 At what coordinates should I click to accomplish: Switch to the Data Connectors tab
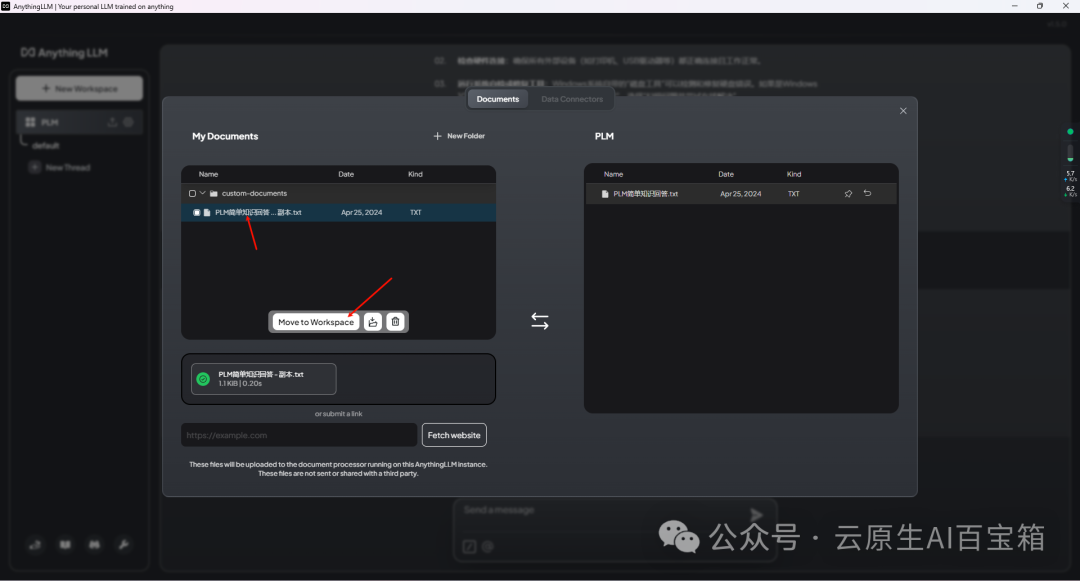coord(572,99)
